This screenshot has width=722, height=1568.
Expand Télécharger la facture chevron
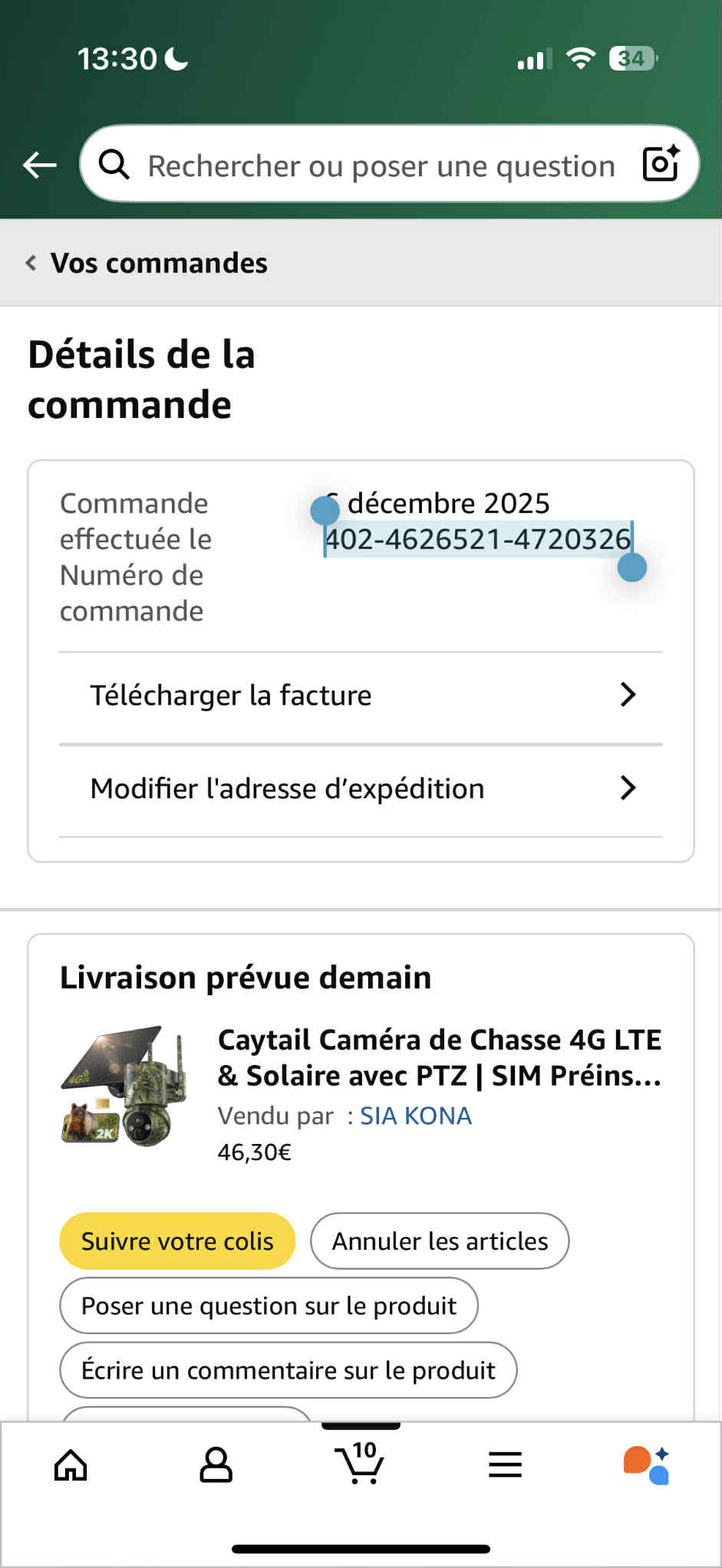click(628, 695)
